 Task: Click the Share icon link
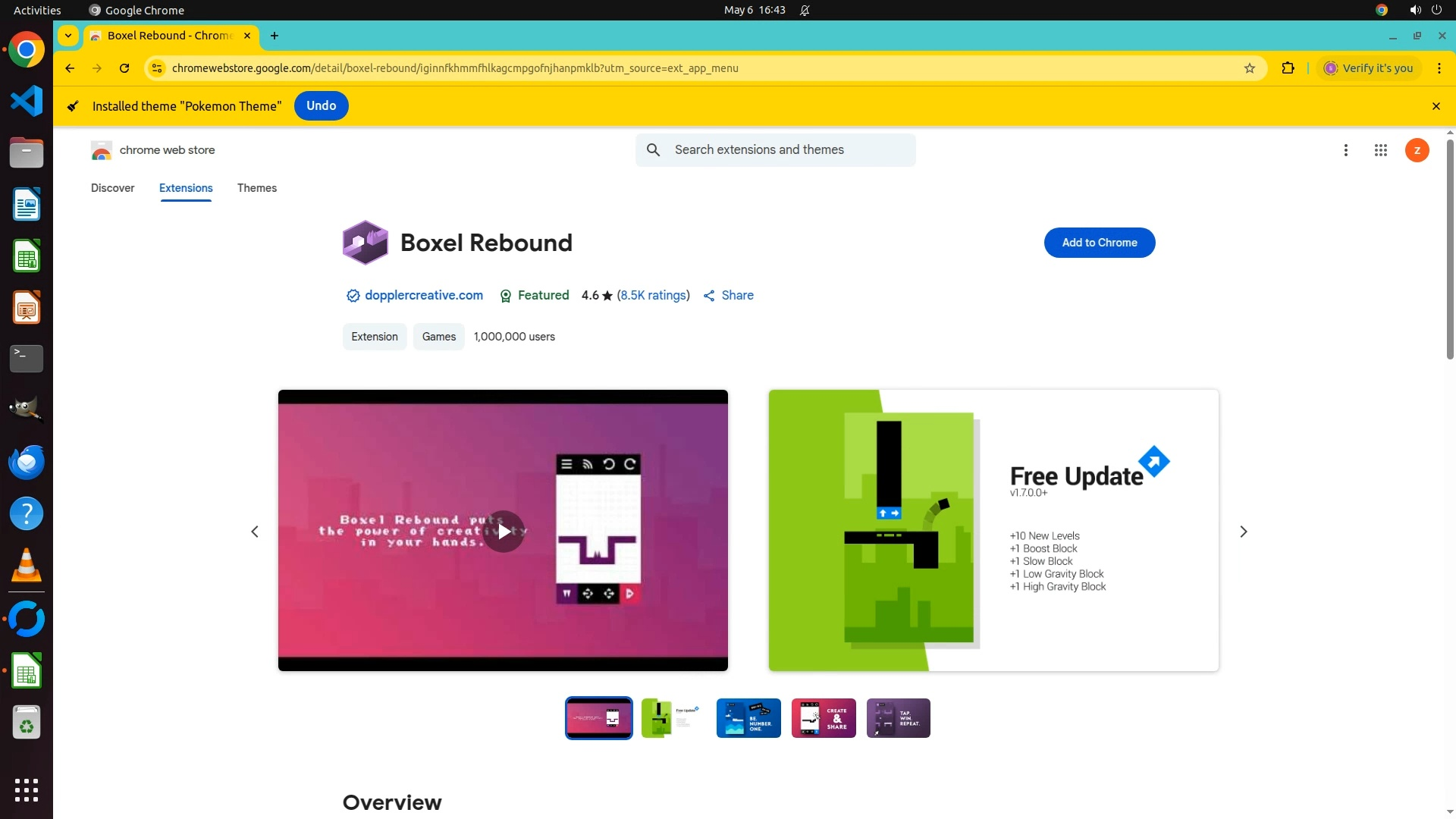[729, 296]
